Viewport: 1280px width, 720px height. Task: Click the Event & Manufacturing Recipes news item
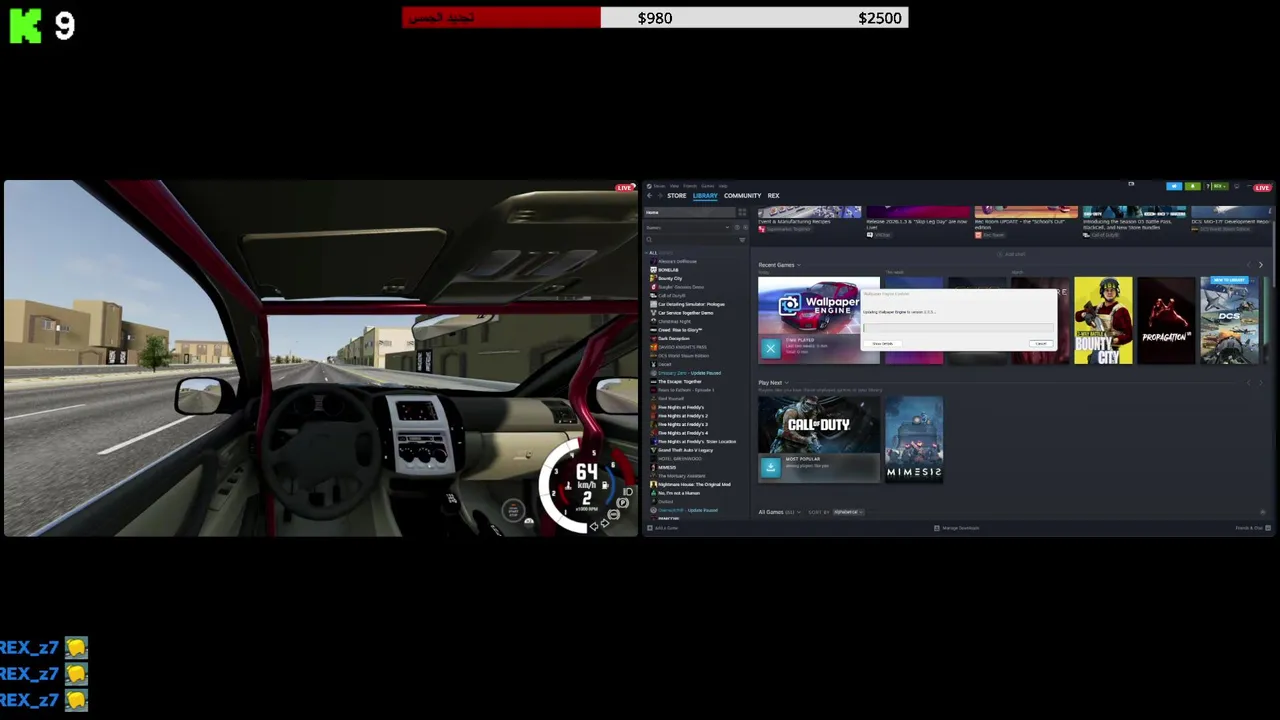[x=809, y=221]
